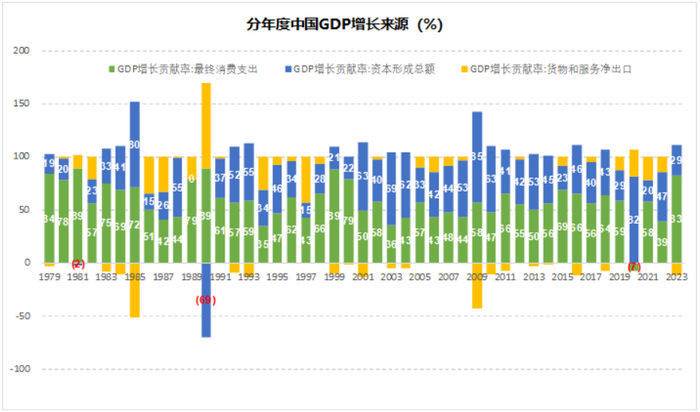Click the blue legend swatch for 资本形成总额
Viewport: 700px width, 412px height.
coord(288,69)
